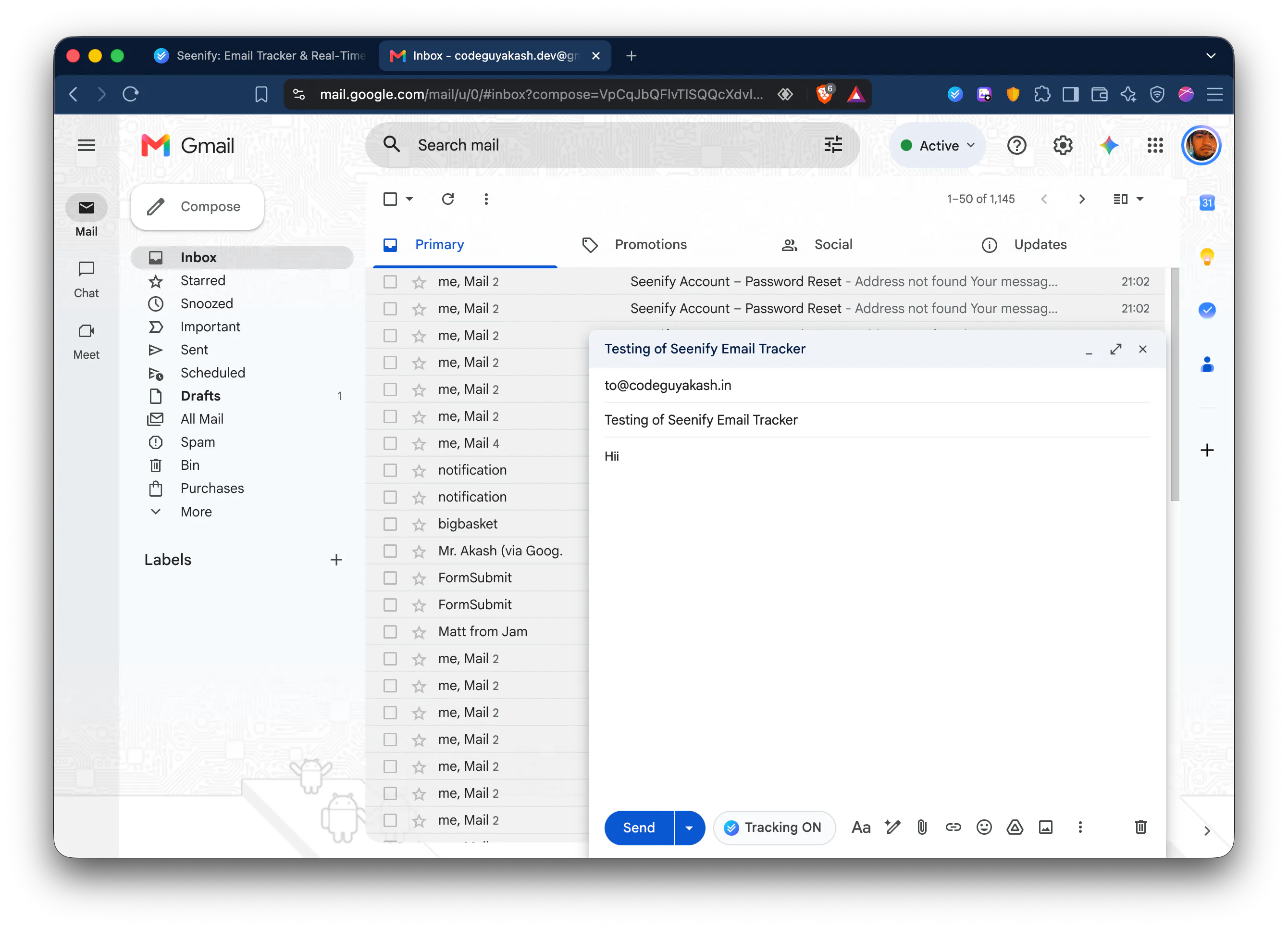Launch the Gemini sparkle icon
Viewport: 1288px width, 929px height.
click(x=1109, y=146)
